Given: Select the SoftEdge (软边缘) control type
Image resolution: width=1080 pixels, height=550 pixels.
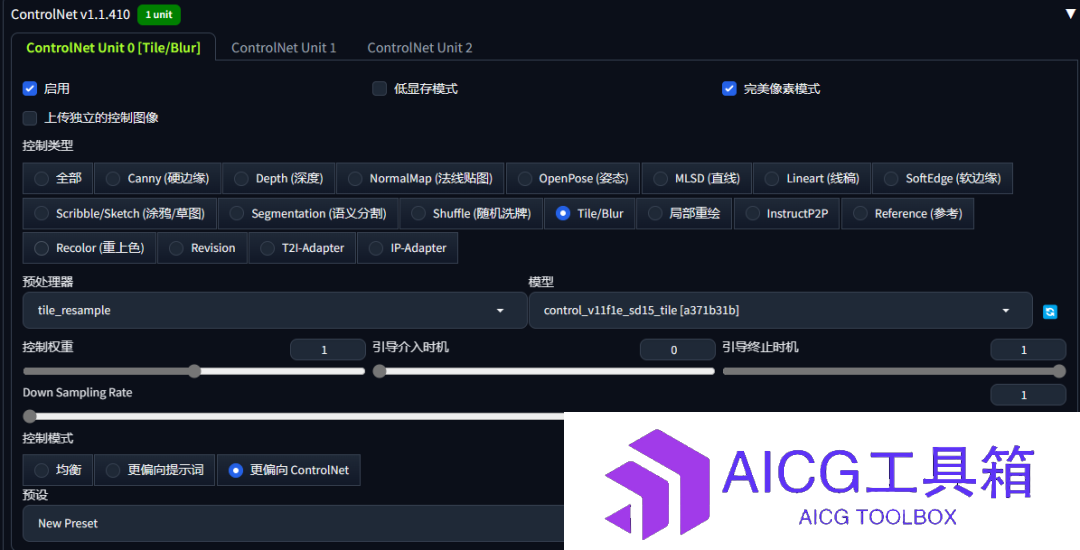Looking at the screenshot, I should tap(942, 178).
